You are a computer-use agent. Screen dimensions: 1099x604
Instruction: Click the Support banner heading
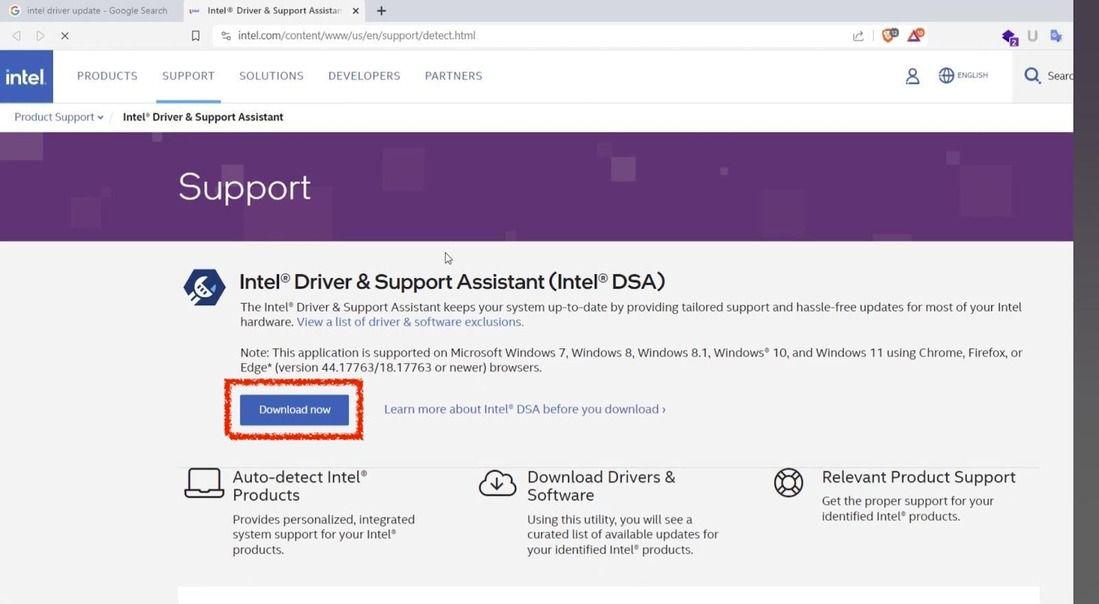point(245,188)
